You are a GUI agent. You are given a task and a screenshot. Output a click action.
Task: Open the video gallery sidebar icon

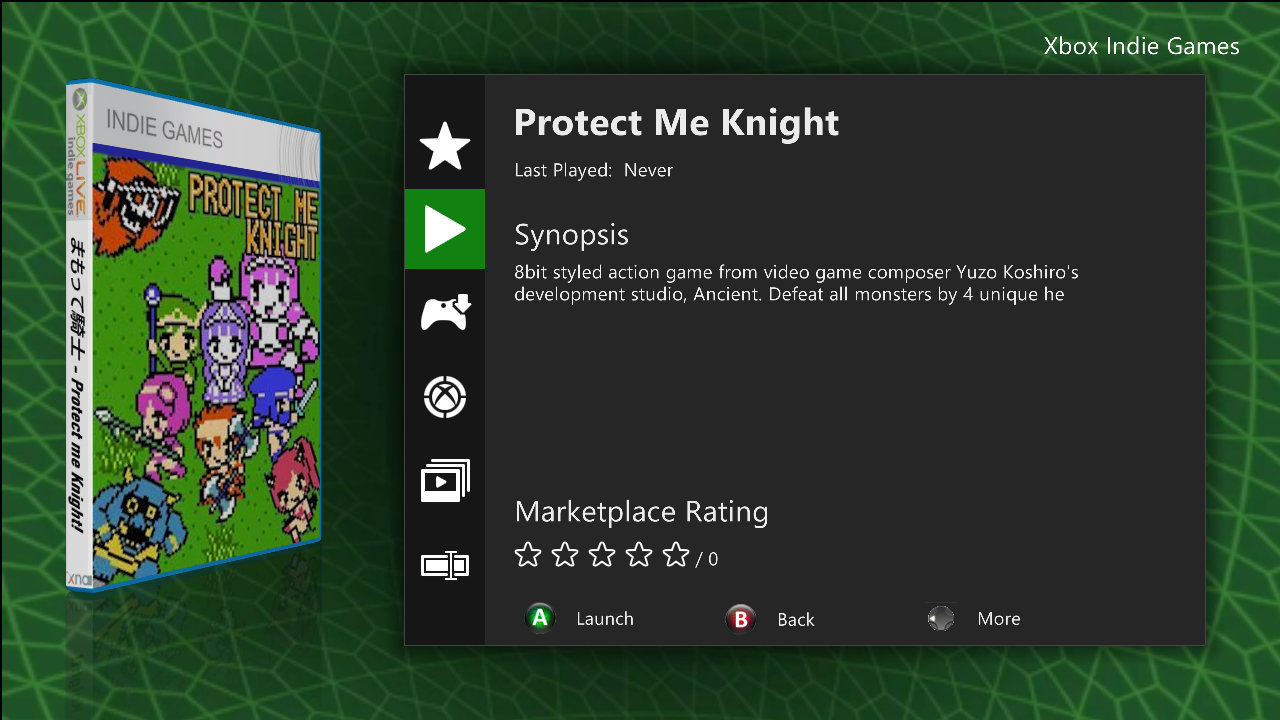pyautogui.click(x=445, y=481)
